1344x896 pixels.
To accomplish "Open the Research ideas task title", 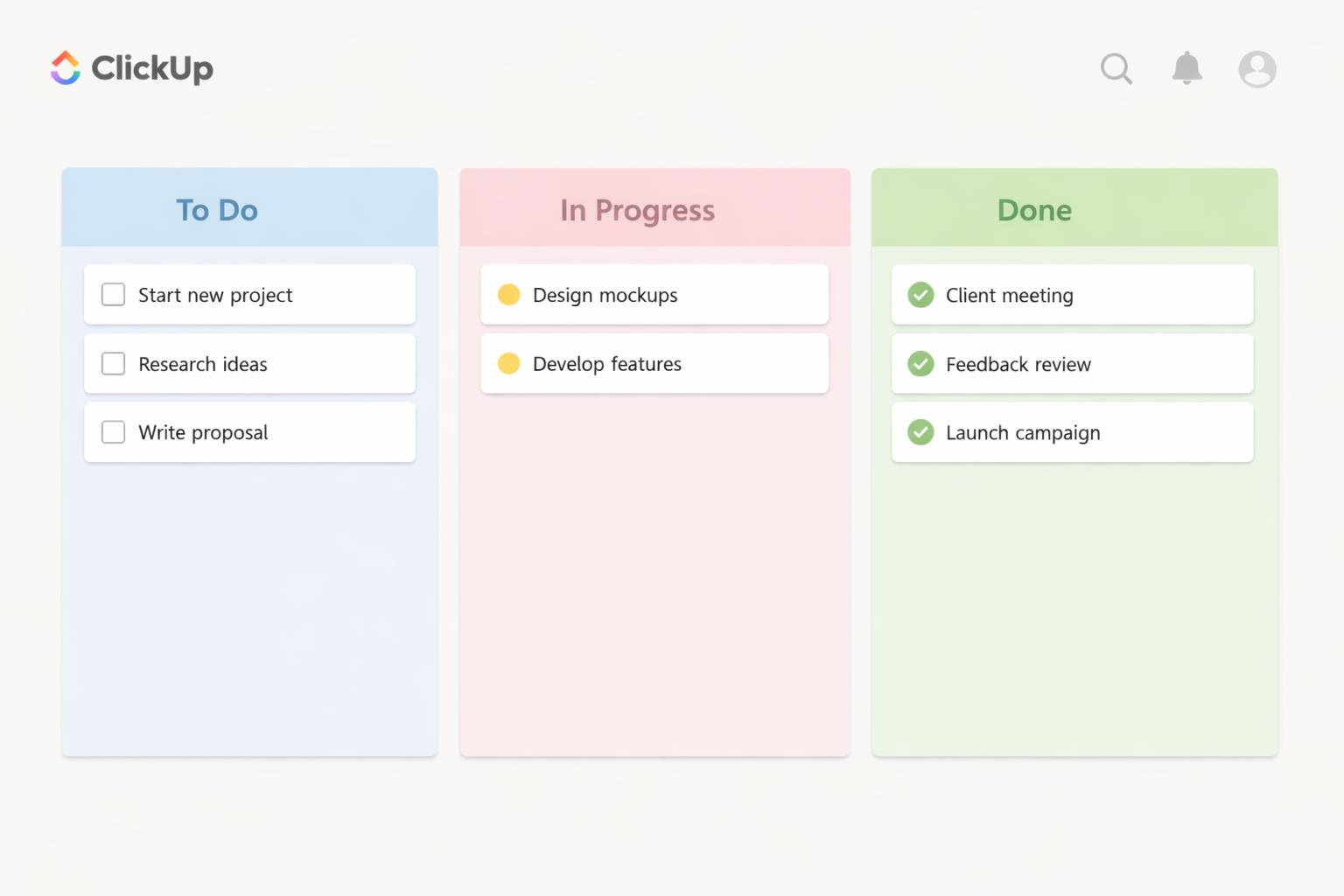I will (203, 364).
